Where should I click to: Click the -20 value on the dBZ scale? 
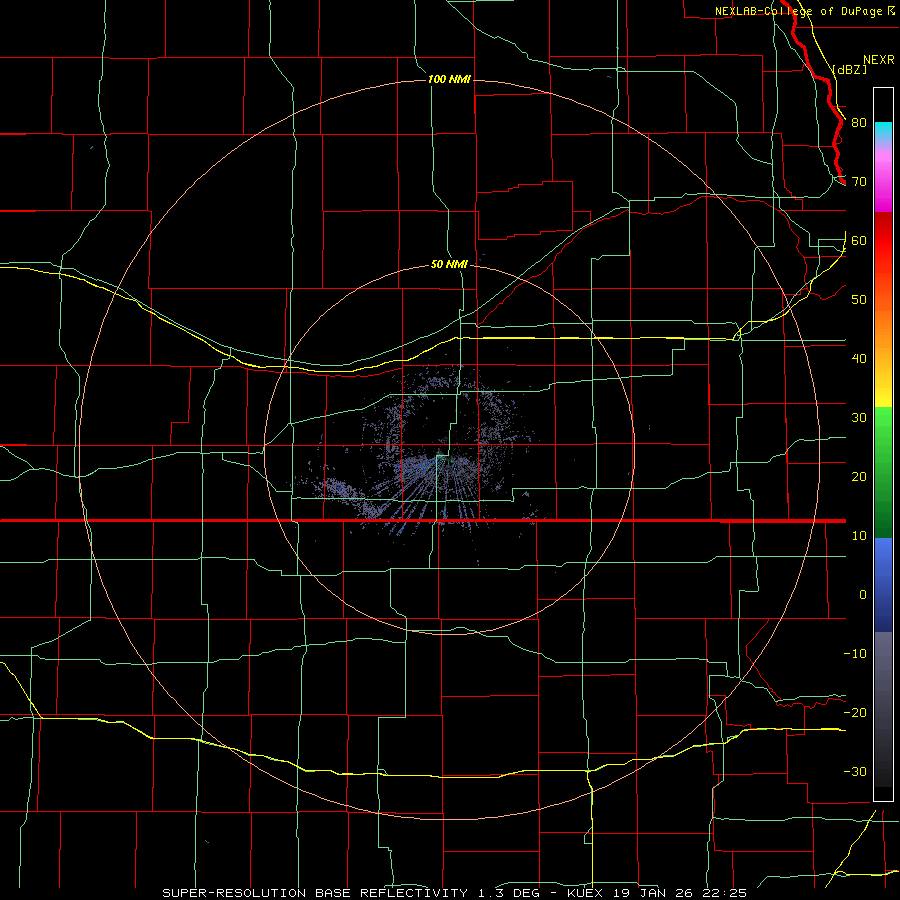[855, 712]
